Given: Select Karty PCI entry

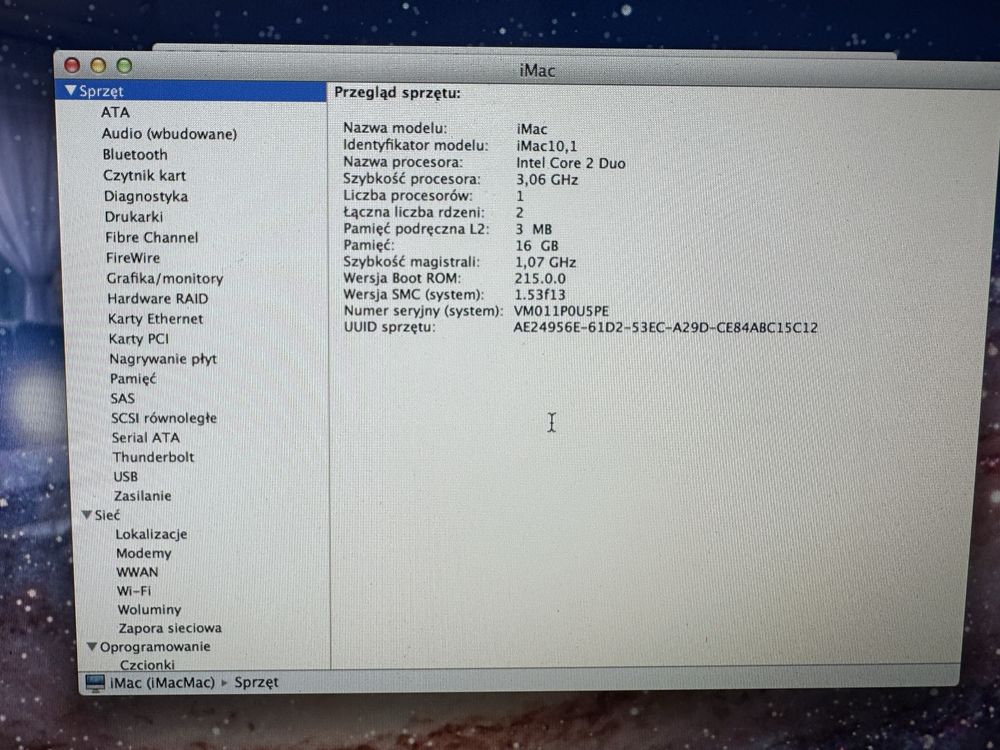Looking at the screenshot, I should point(138,339).
